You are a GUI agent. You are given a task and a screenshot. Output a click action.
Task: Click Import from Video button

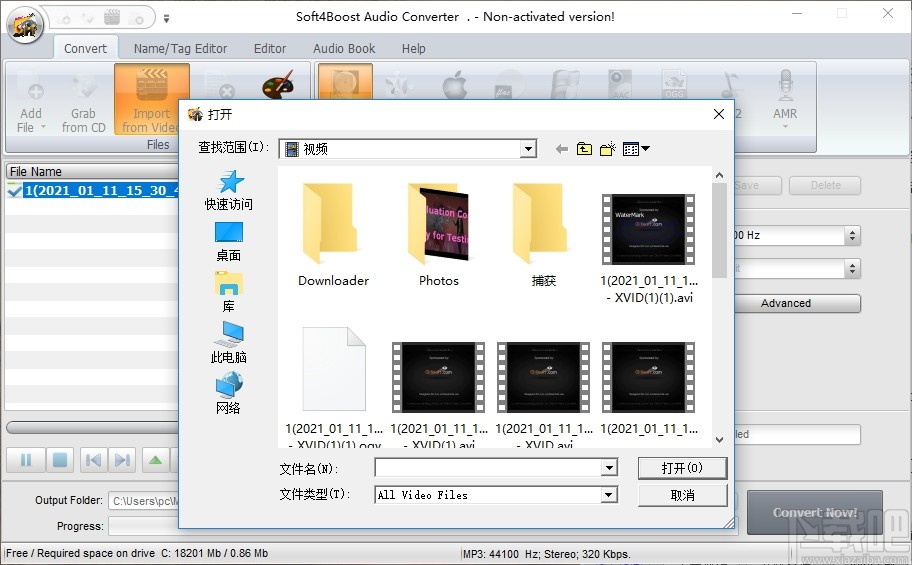pyautogui.click(x=152, y=100)
